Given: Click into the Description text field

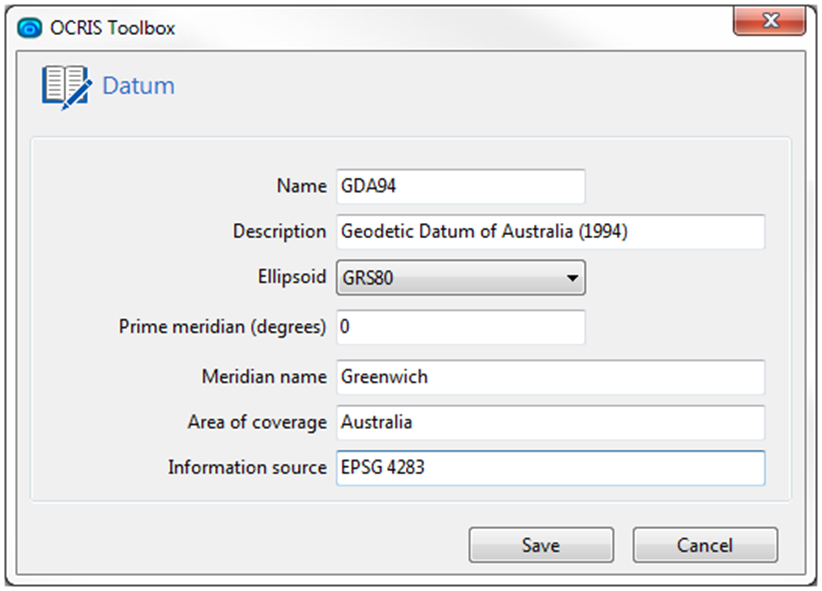Looking at the screenshot, I should pos(550,231).
